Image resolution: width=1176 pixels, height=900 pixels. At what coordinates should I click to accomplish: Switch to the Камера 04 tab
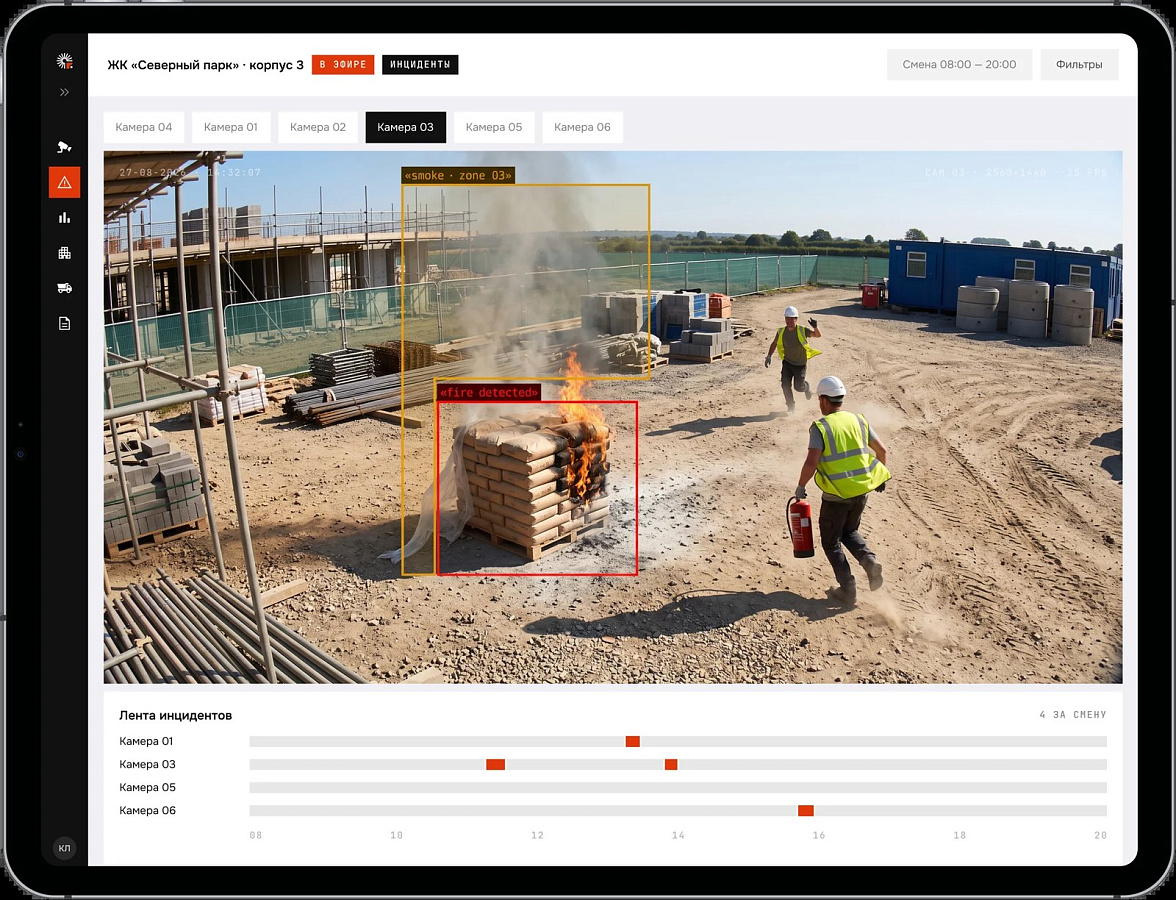click(144, 128)
